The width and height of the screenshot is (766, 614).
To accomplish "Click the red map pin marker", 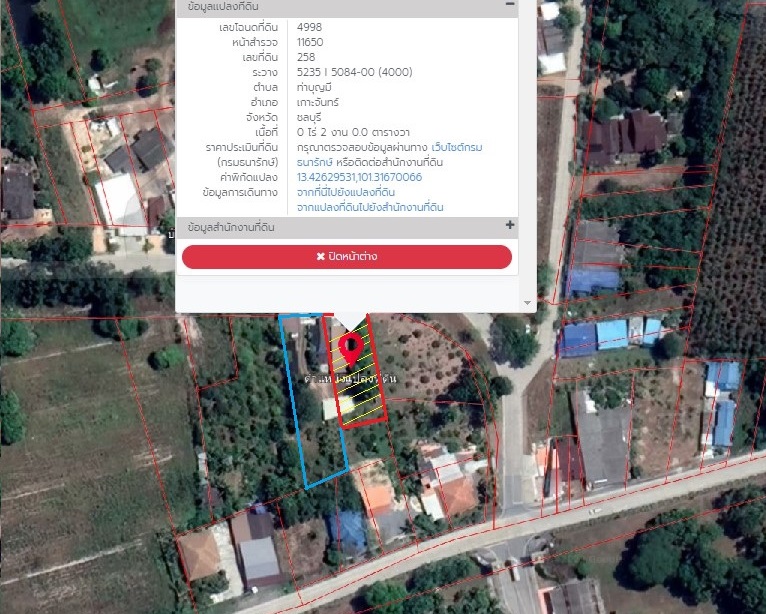I will pos(351,349).
